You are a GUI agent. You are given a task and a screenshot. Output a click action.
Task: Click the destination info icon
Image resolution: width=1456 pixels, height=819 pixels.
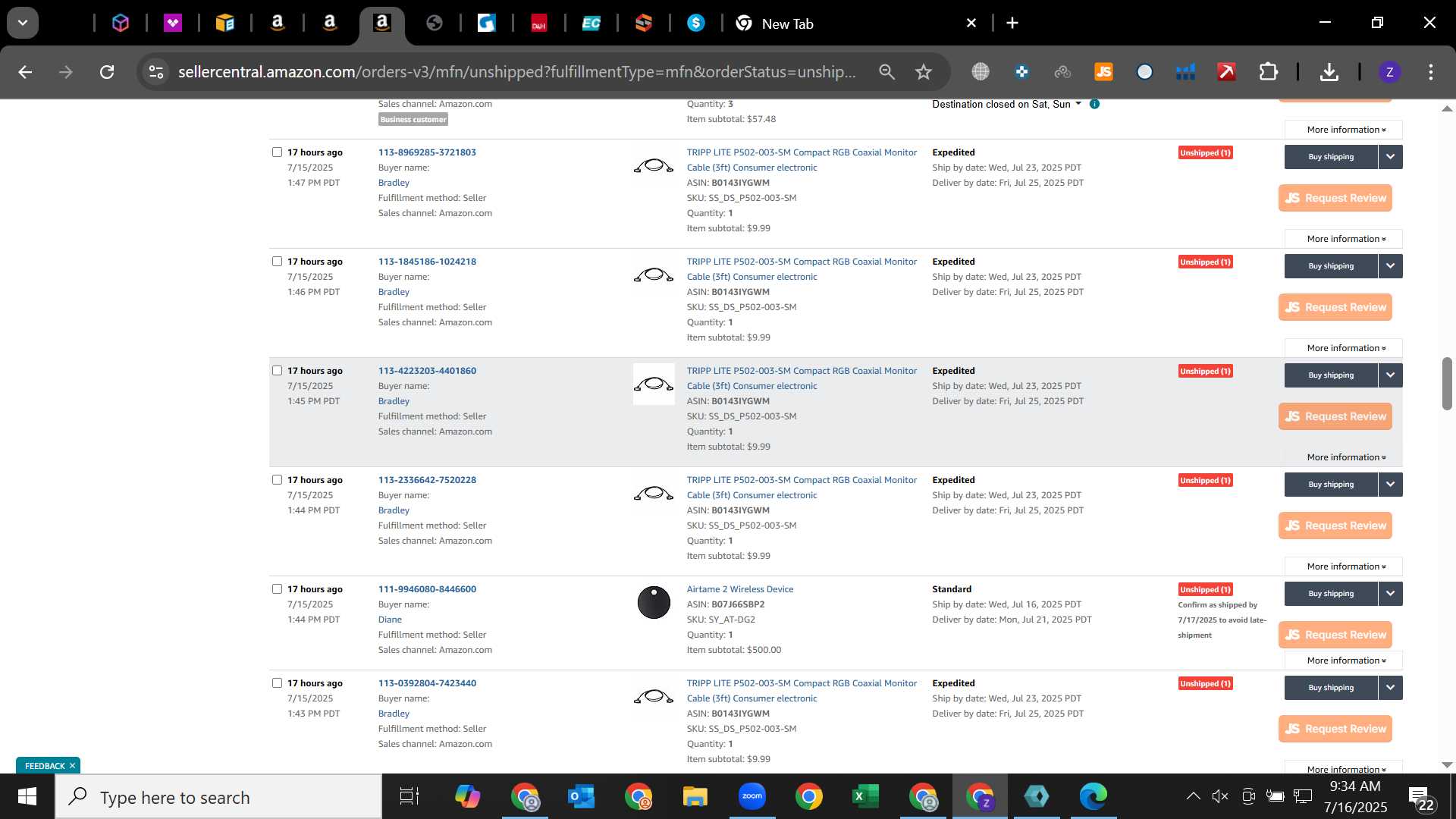tap(1094, 104)
